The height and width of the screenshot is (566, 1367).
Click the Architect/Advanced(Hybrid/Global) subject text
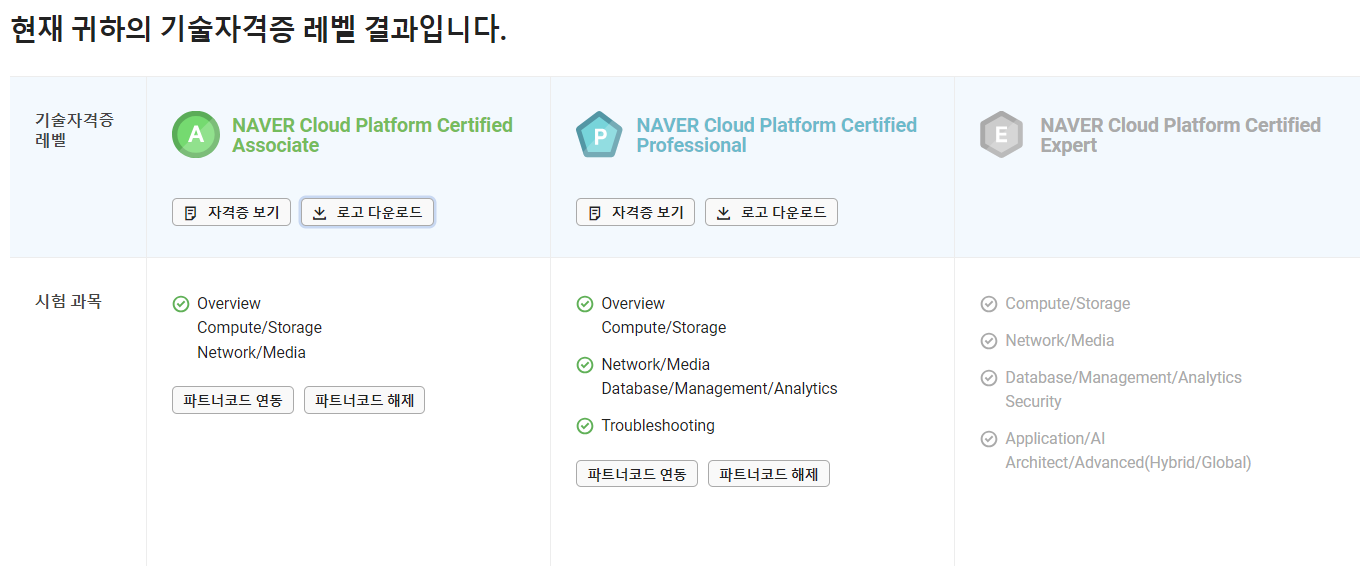point(1128,463)
